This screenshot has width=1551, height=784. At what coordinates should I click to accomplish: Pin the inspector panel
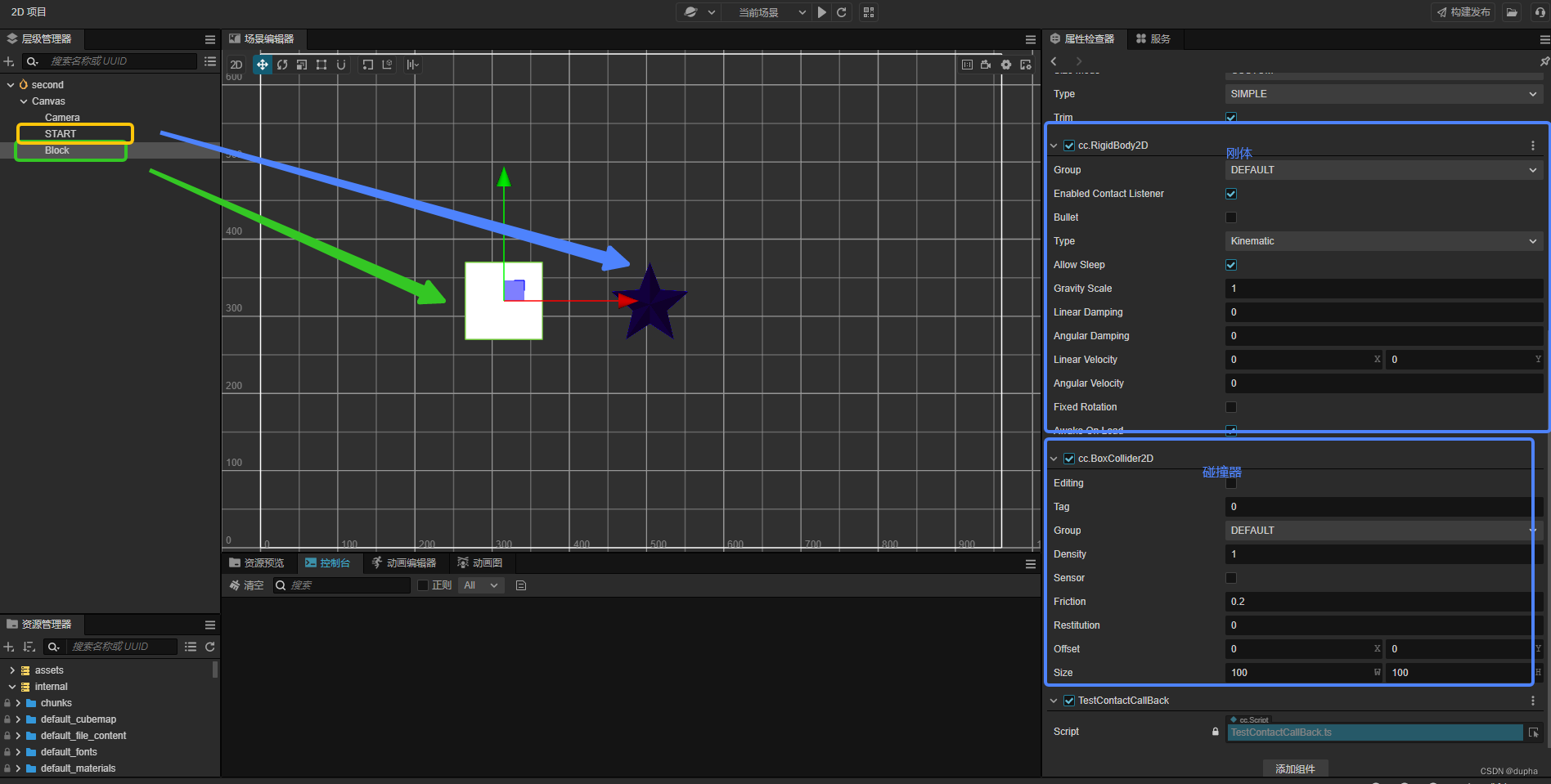point(1544,61)
